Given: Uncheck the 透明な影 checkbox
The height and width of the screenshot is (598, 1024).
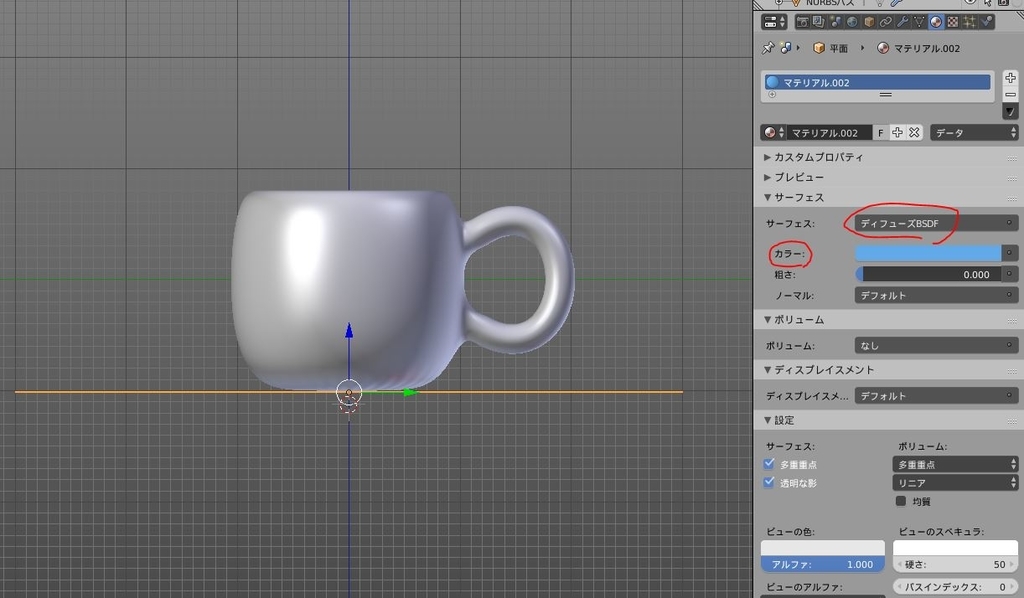Looking at the screenshot, I should pyautogui.click(x=769, y=482).
